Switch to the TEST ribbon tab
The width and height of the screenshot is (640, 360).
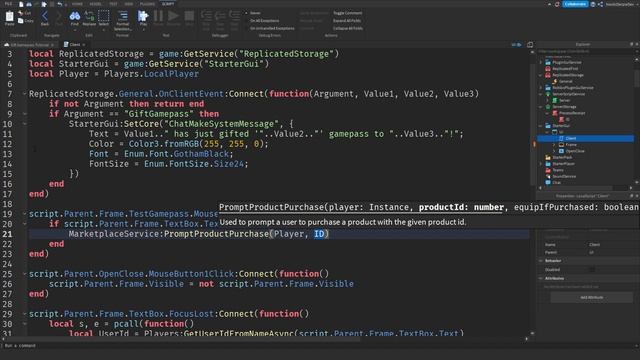pyautogui.click(x=113, y=4)
